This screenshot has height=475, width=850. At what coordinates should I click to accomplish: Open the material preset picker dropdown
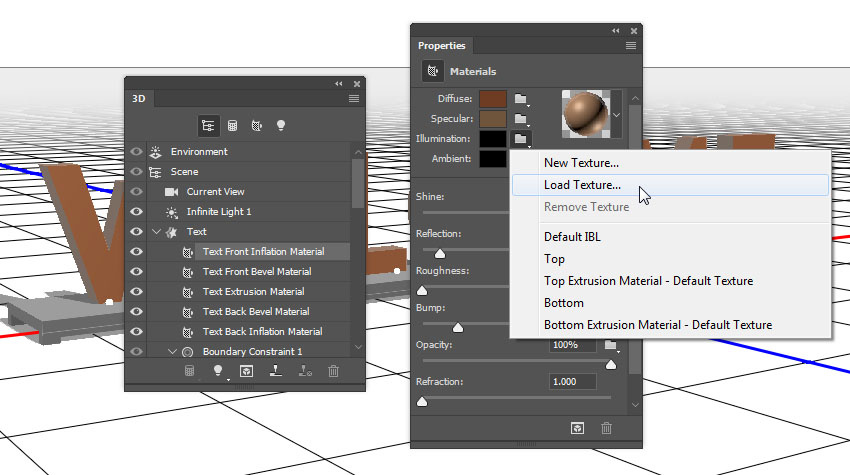(x=617, y=114)
